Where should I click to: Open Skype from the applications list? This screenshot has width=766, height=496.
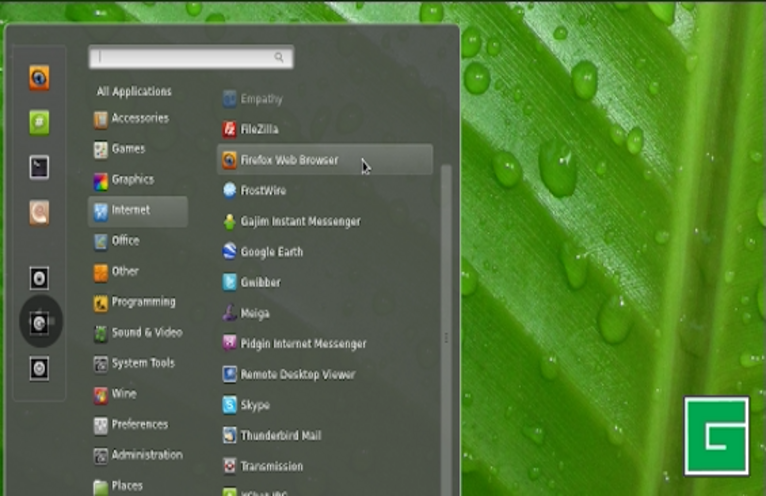coord(254,405)
